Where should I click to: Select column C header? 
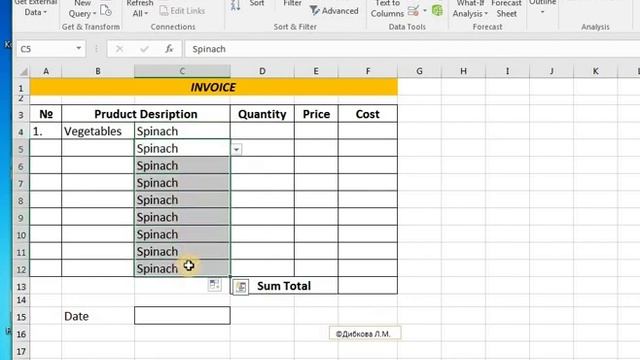[x=182, y=71]
